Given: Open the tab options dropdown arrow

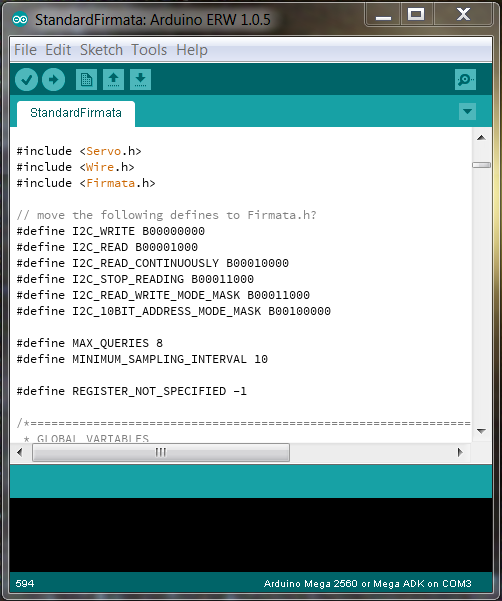Looking at the screenshot, I should coord(467,112).
